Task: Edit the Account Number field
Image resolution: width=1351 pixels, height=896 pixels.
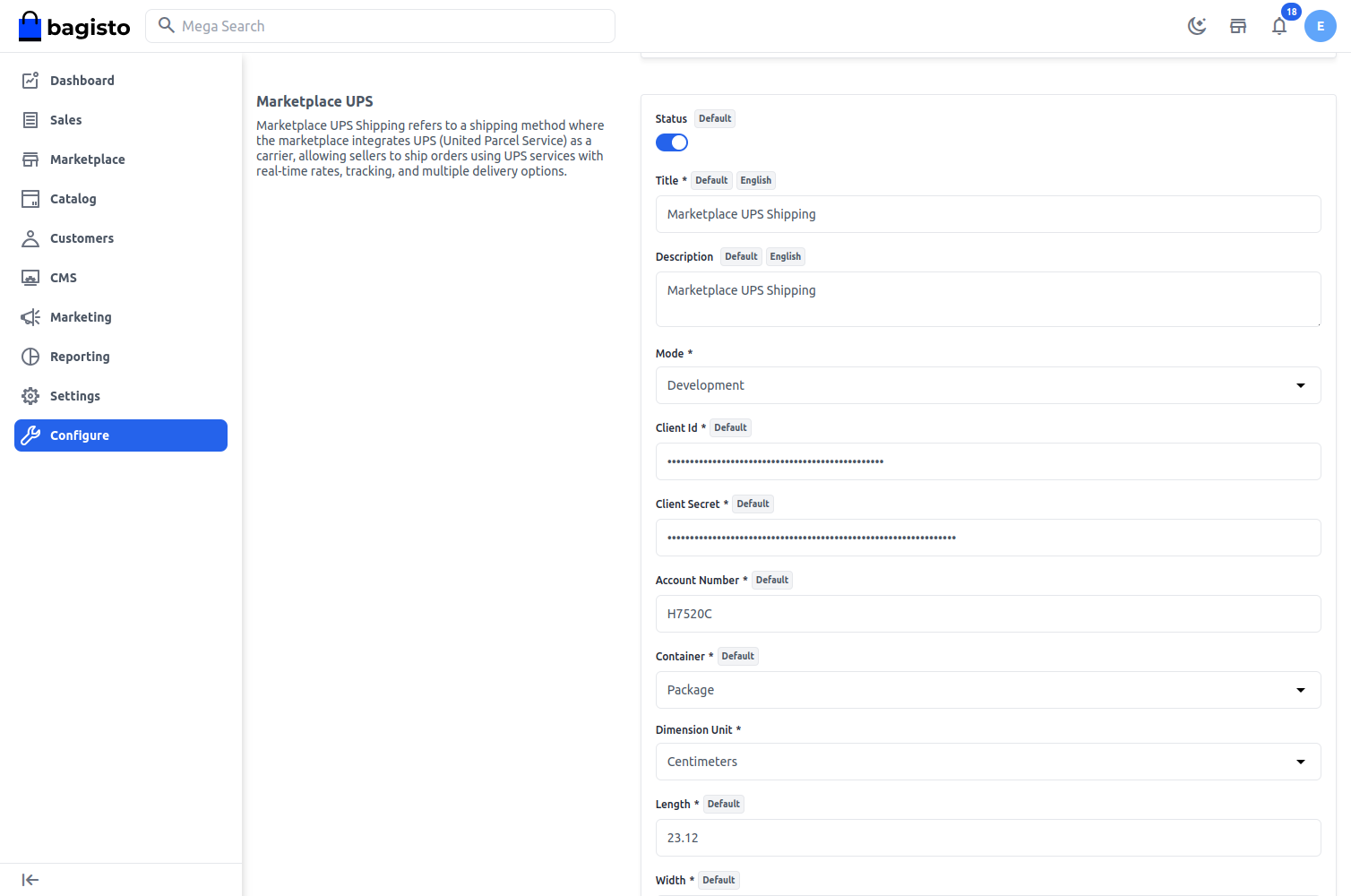Action: (x=988, y=614)
